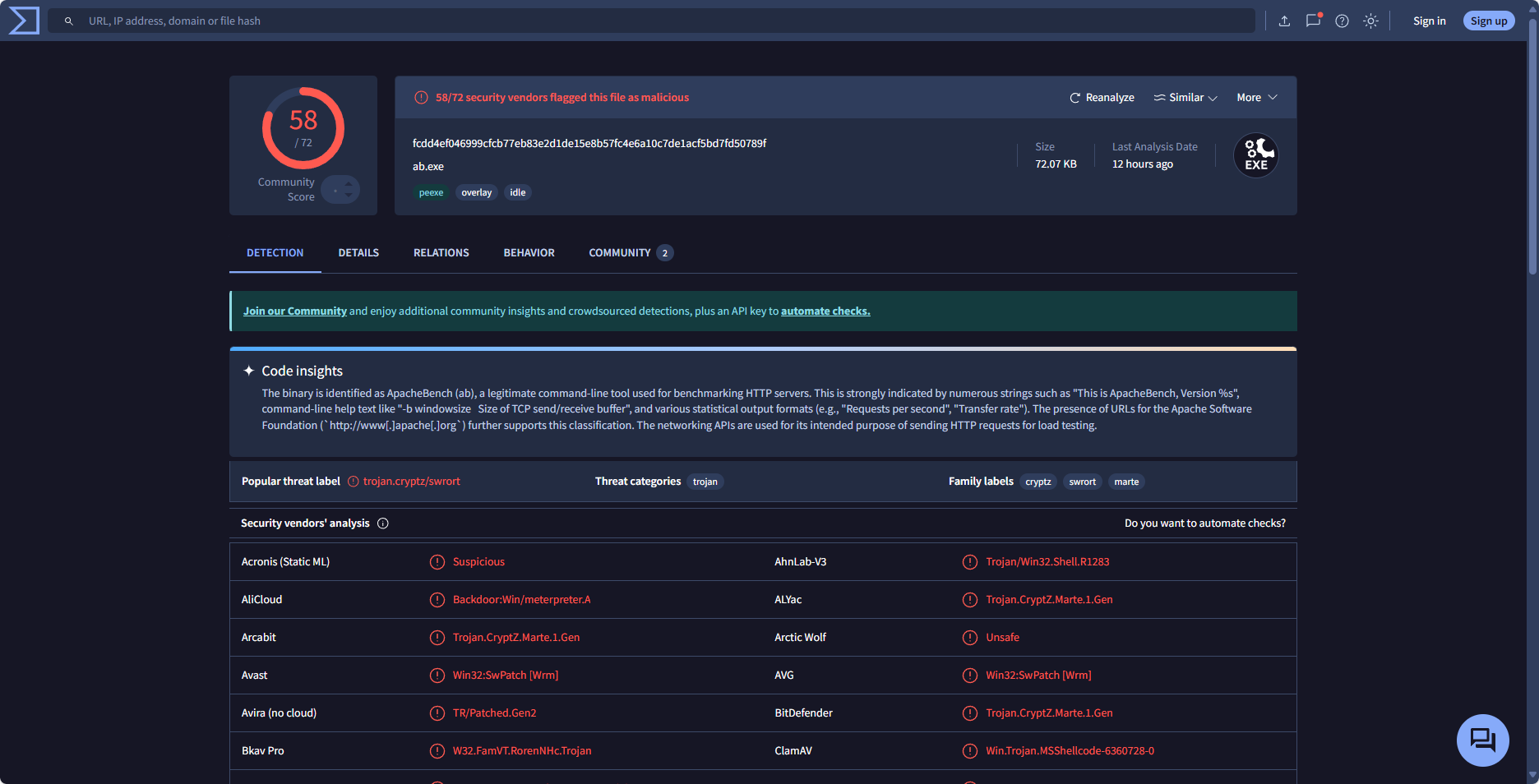Click the trojan.cryptz/swrort threat label
Viewport: 1539px width, 784px height.
click(412, 482)
